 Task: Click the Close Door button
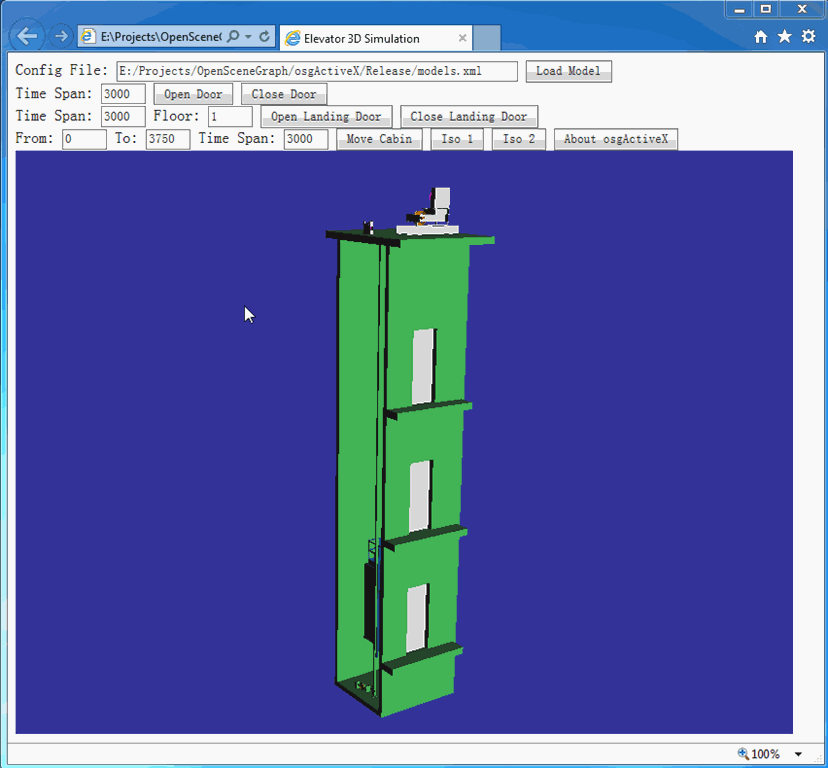coord(284,94)
